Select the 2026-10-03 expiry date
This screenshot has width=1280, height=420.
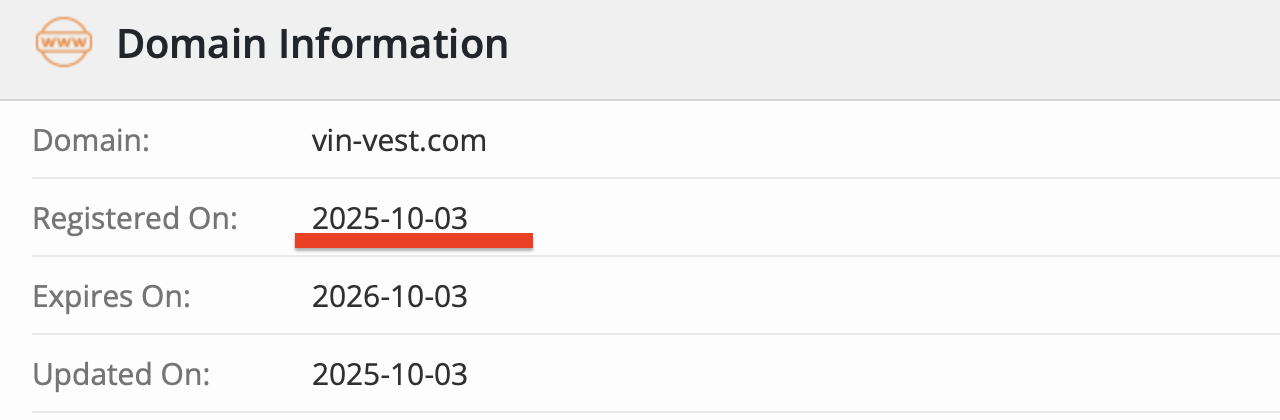[390, 296]
